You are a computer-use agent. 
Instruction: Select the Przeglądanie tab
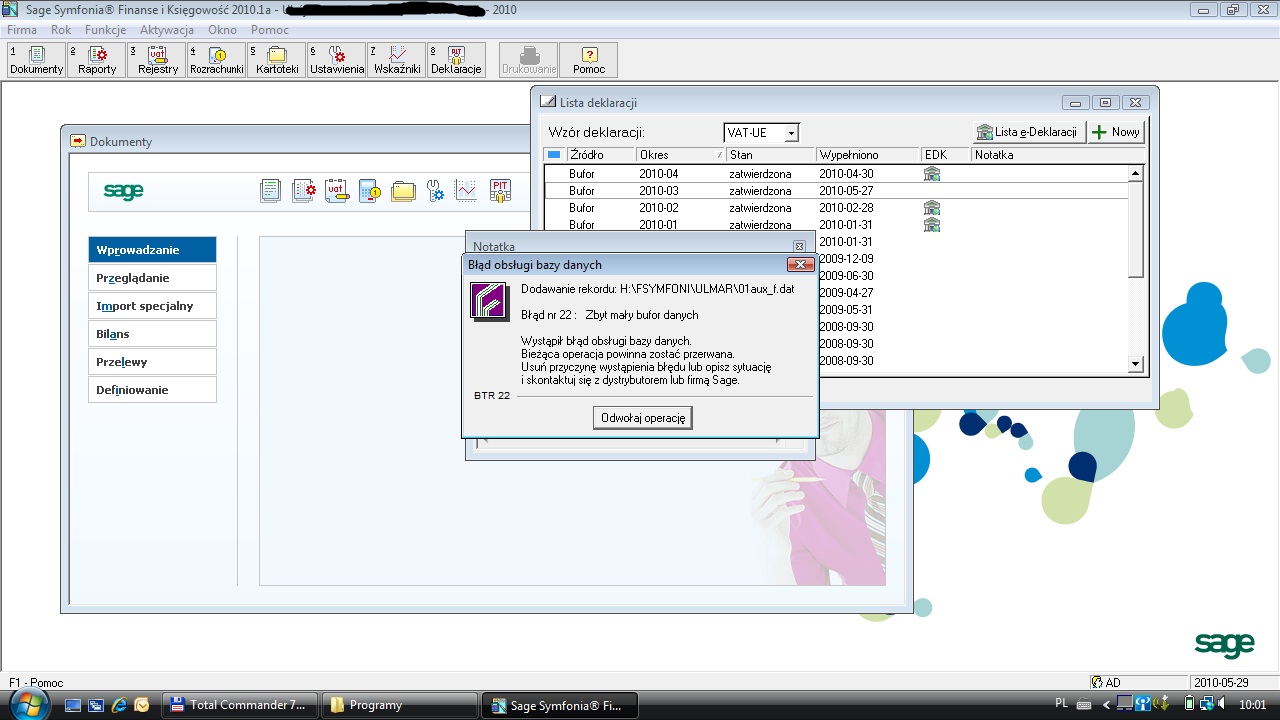coord(152,278)
